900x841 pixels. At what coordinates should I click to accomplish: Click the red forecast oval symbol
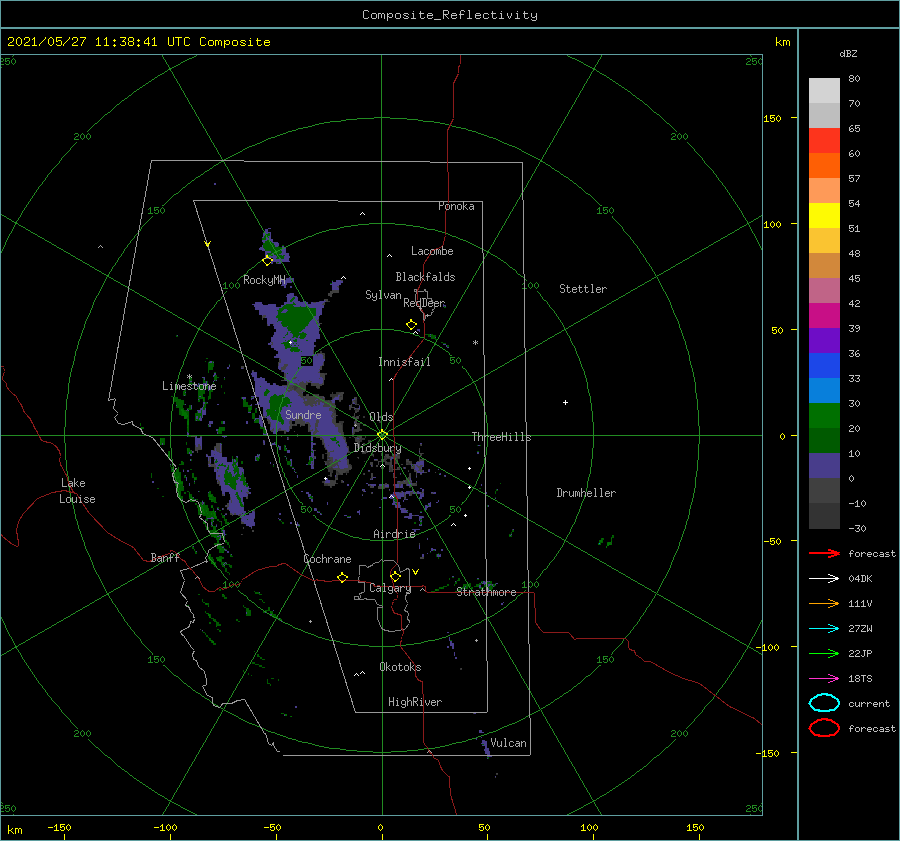click(x=824, y=728)
